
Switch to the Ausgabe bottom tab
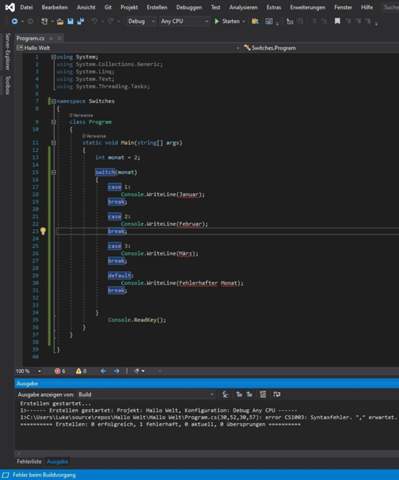click(57, 462)
